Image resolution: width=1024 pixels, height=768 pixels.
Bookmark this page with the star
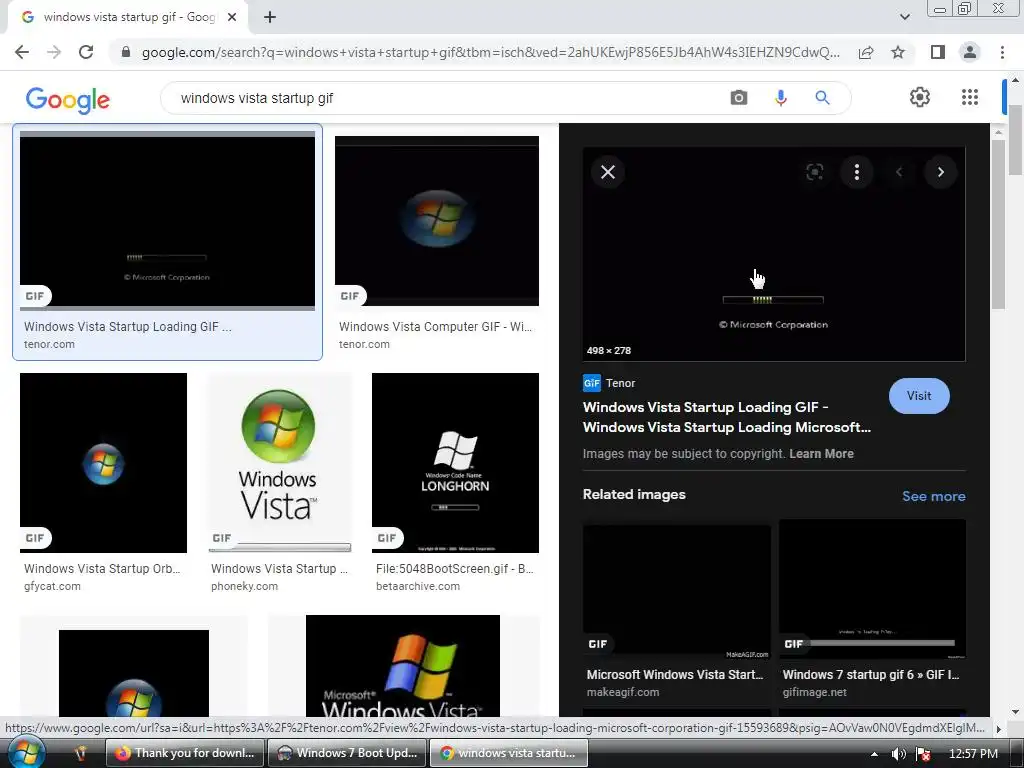(898, 52)
